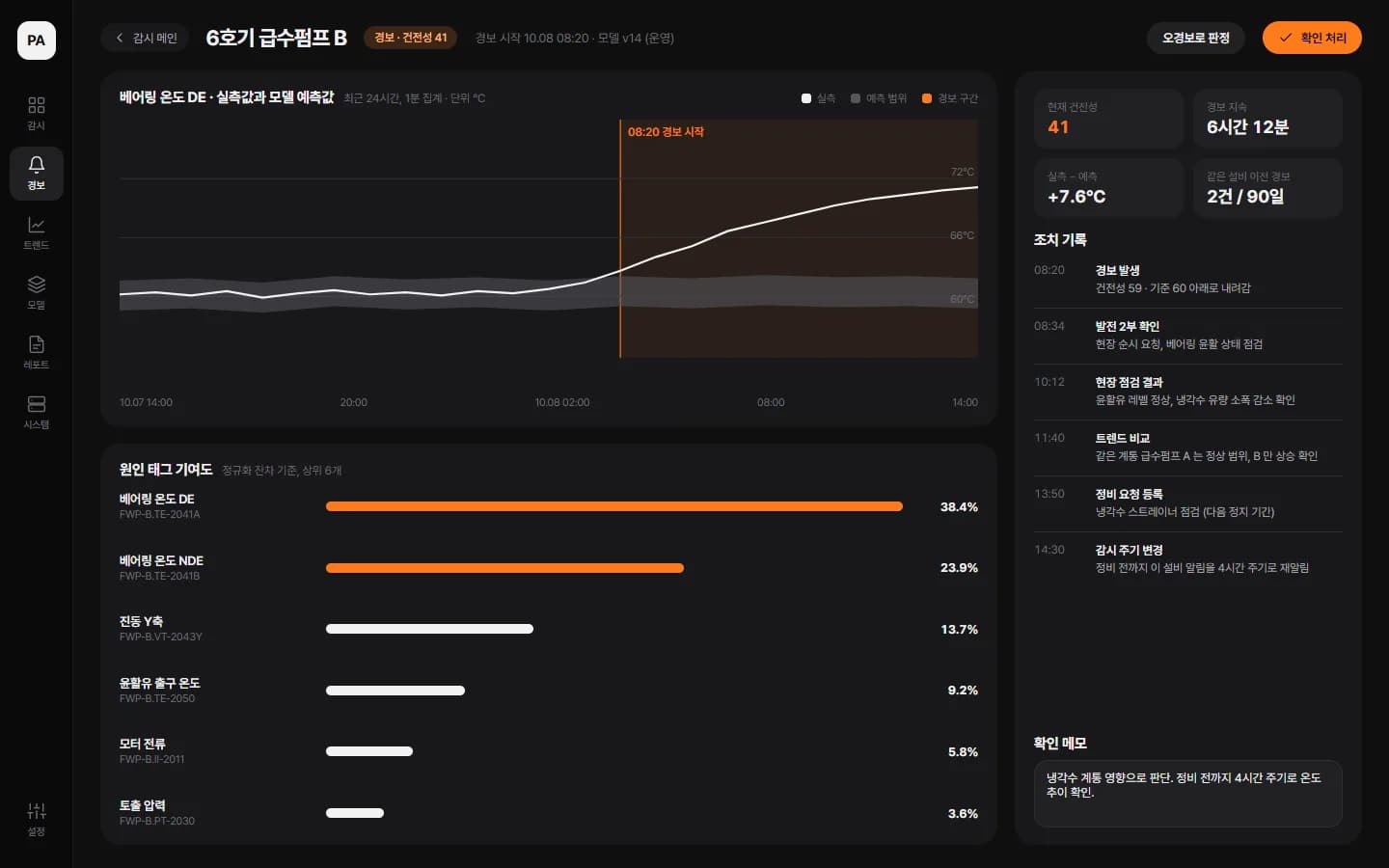The height and width of the screenshot is (868, 1389).
Task: Open the 모델 layers icon
Action: click(x=36, y=292)
